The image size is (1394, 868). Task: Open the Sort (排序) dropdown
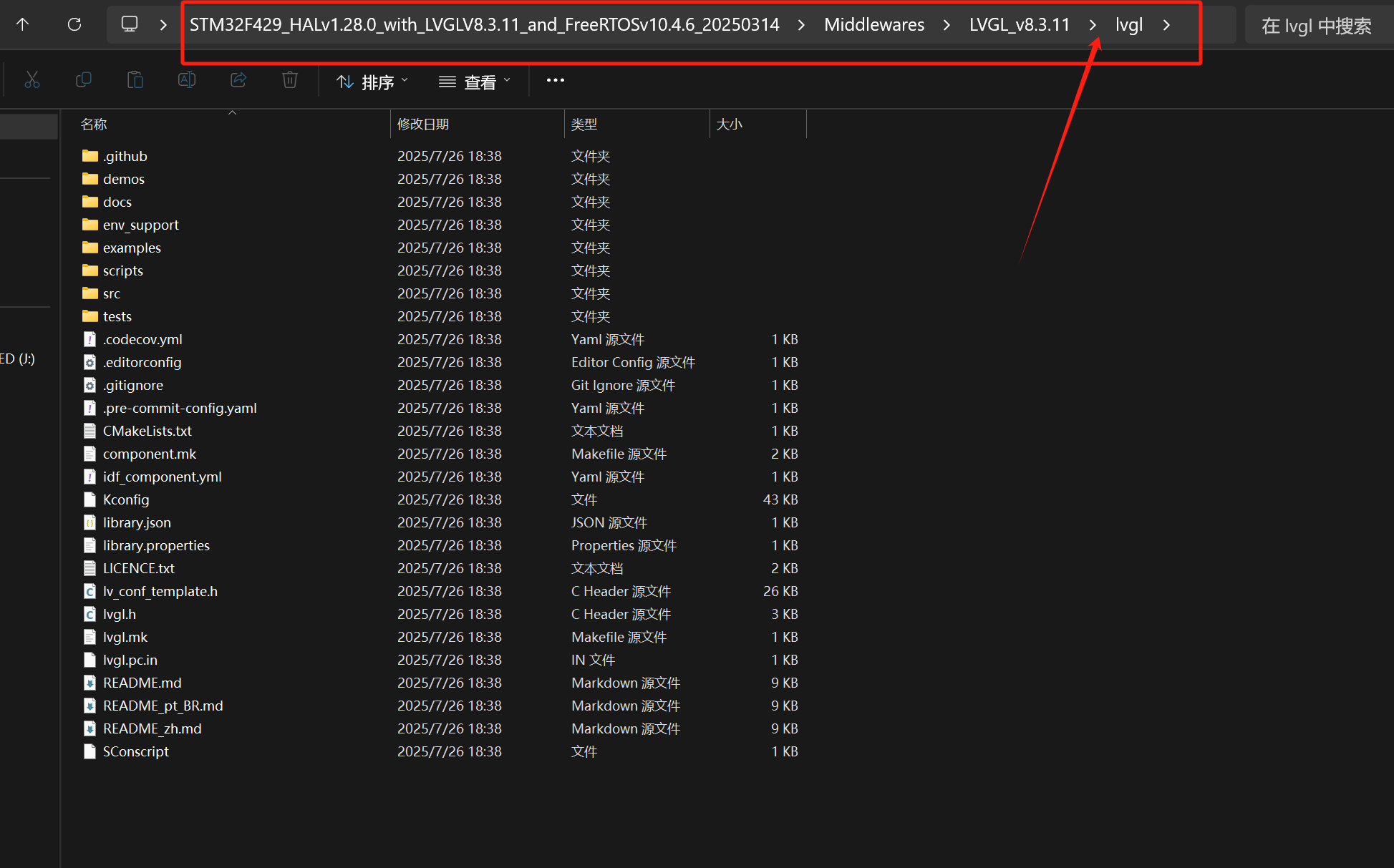pos(372,82)
